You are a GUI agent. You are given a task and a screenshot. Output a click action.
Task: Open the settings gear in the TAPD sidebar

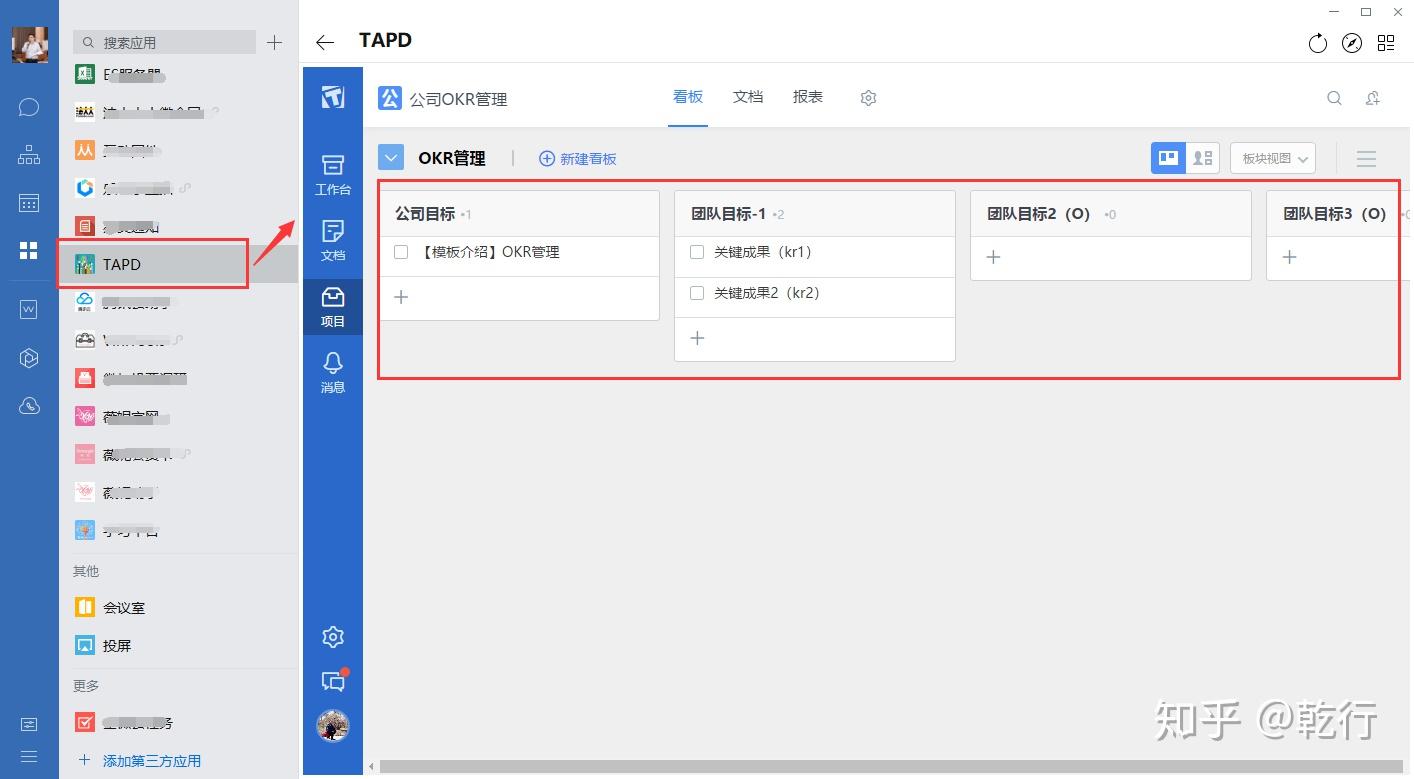(332, 636)
